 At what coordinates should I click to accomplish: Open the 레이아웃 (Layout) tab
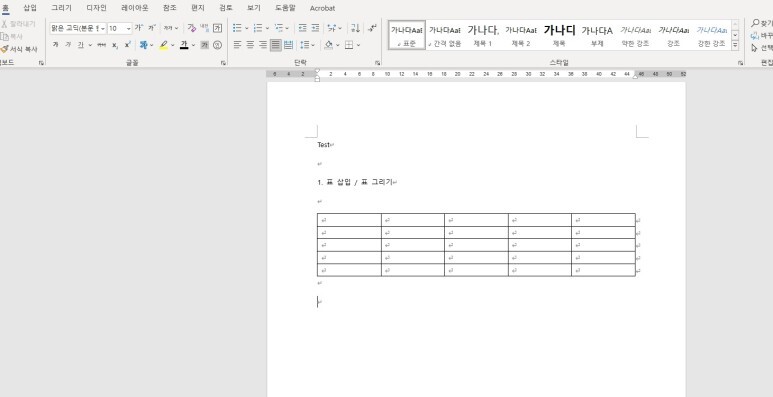pos(135,8)
